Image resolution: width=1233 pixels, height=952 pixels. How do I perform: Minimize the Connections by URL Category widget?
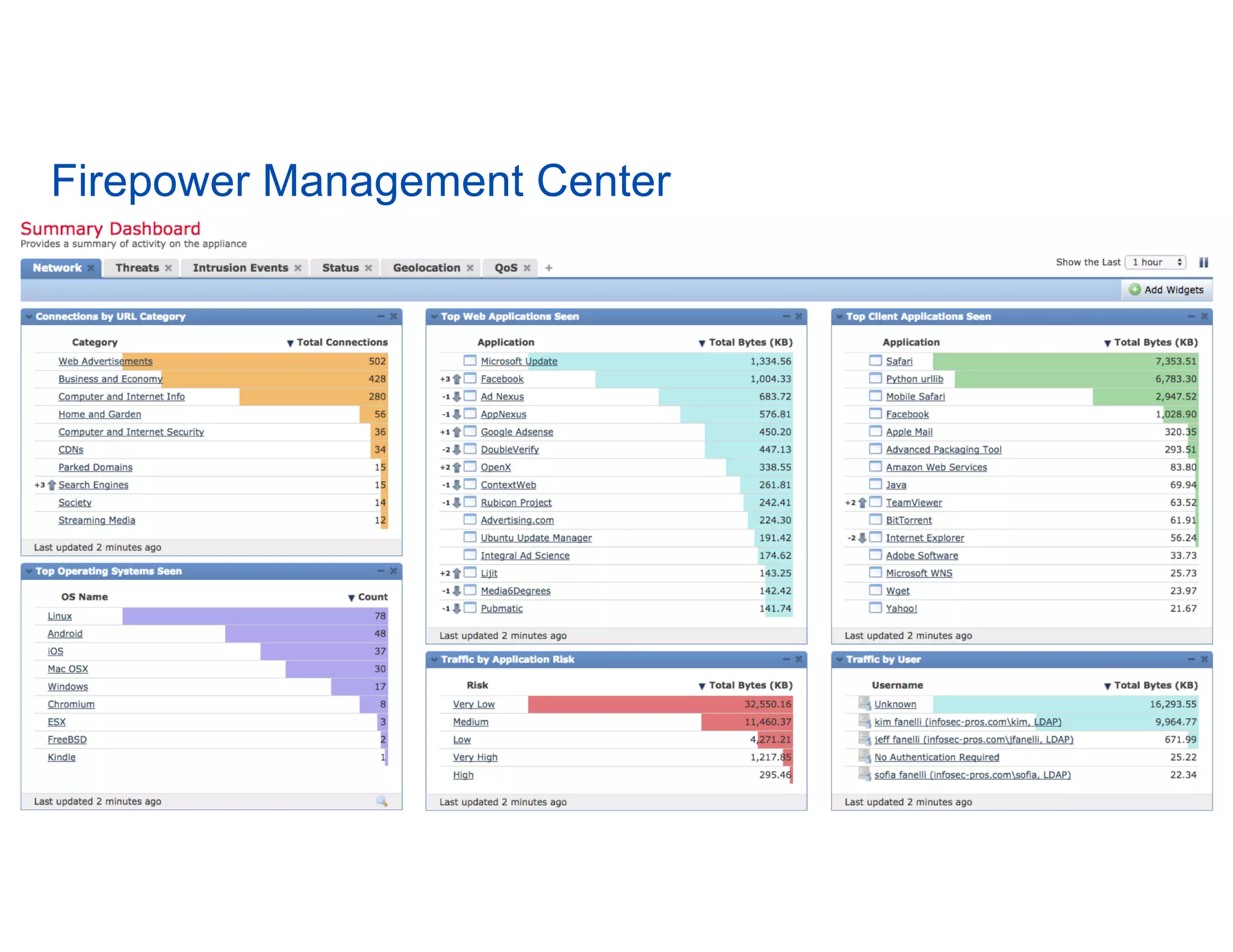[x=380, y=316]
